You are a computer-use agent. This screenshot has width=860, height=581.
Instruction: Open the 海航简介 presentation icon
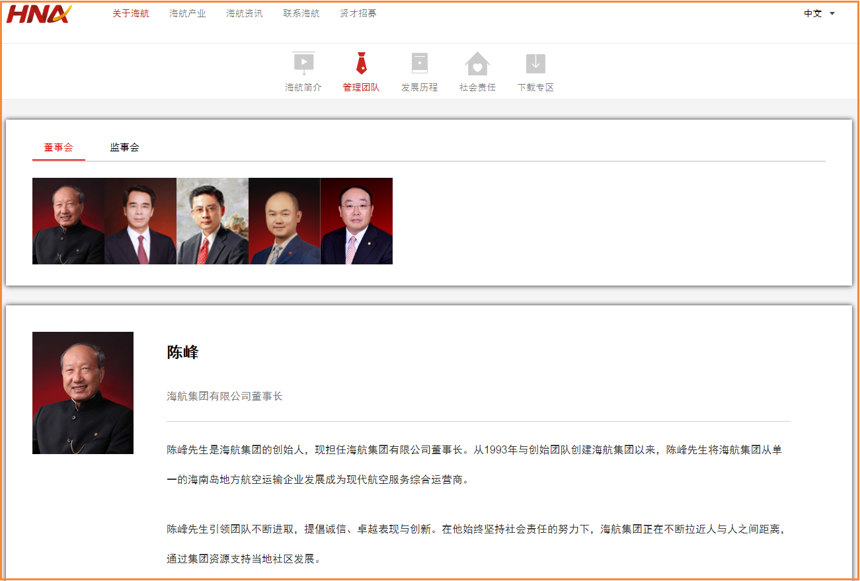[x=303, y=63]
